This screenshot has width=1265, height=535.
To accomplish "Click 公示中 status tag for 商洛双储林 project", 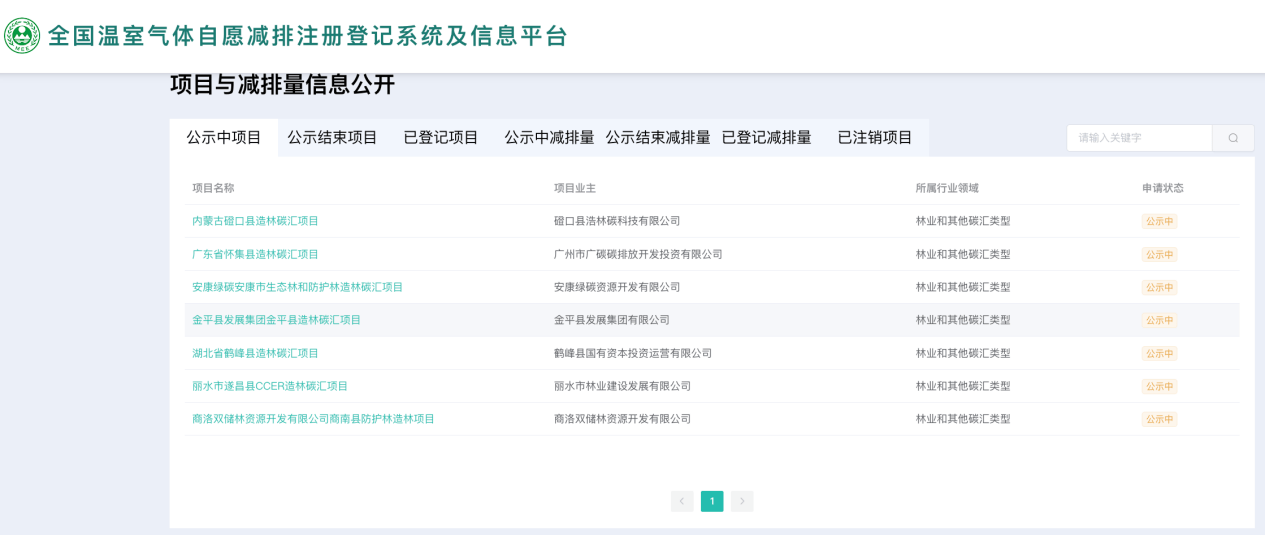I will tap(1159, 419).
